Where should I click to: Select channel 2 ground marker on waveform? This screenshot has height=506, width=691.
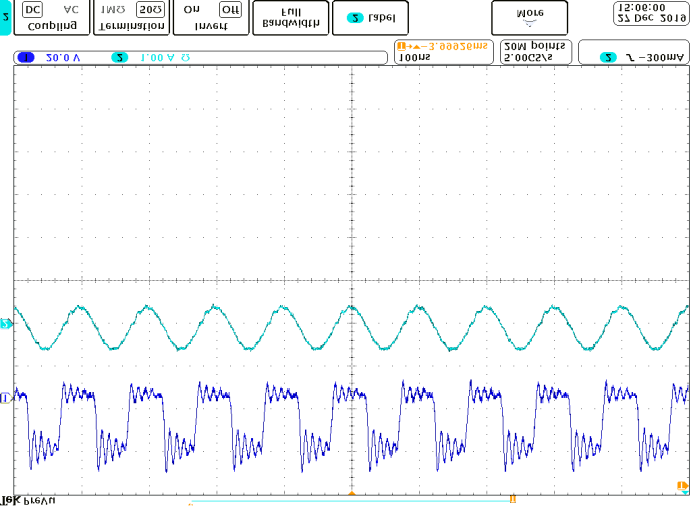pos(6,324)
